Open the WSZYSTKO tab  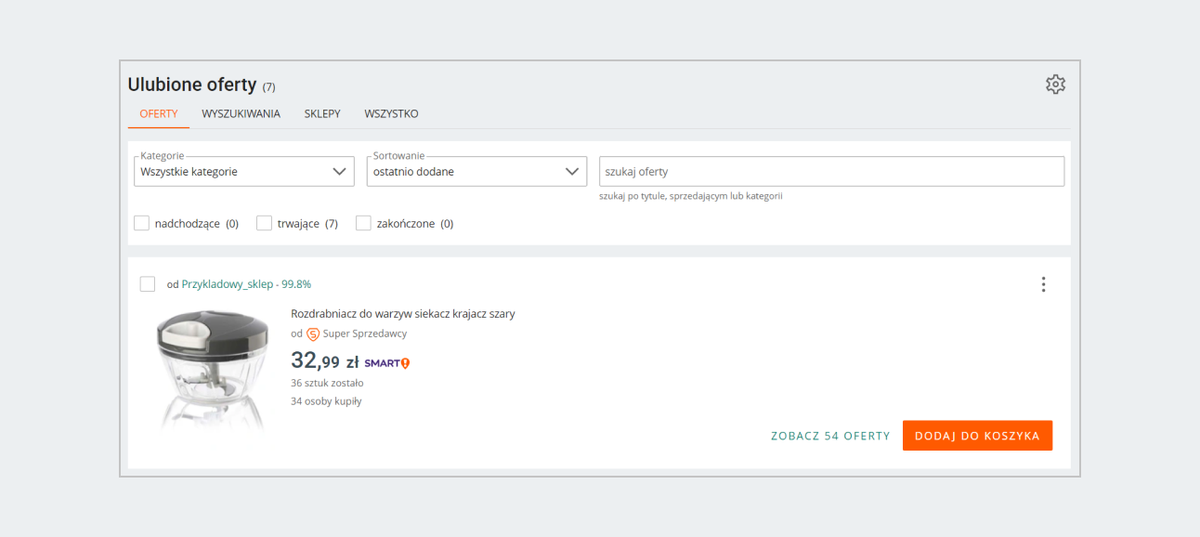pos(391,114)
